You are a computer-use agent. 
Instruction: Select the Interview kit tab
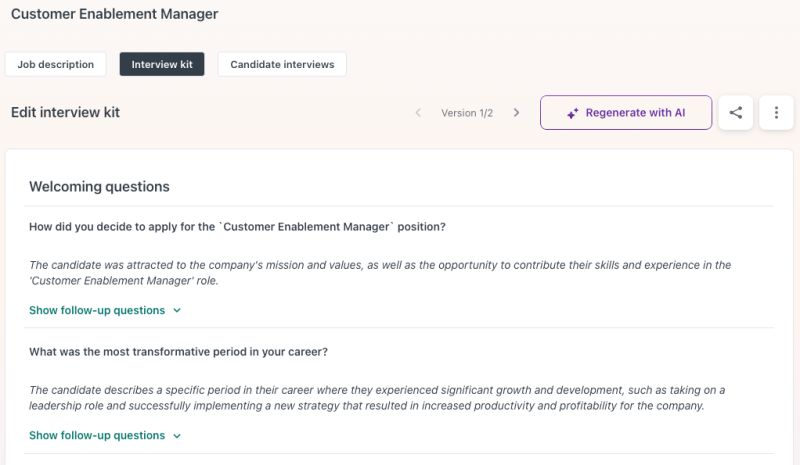click(x=162, y=64)
